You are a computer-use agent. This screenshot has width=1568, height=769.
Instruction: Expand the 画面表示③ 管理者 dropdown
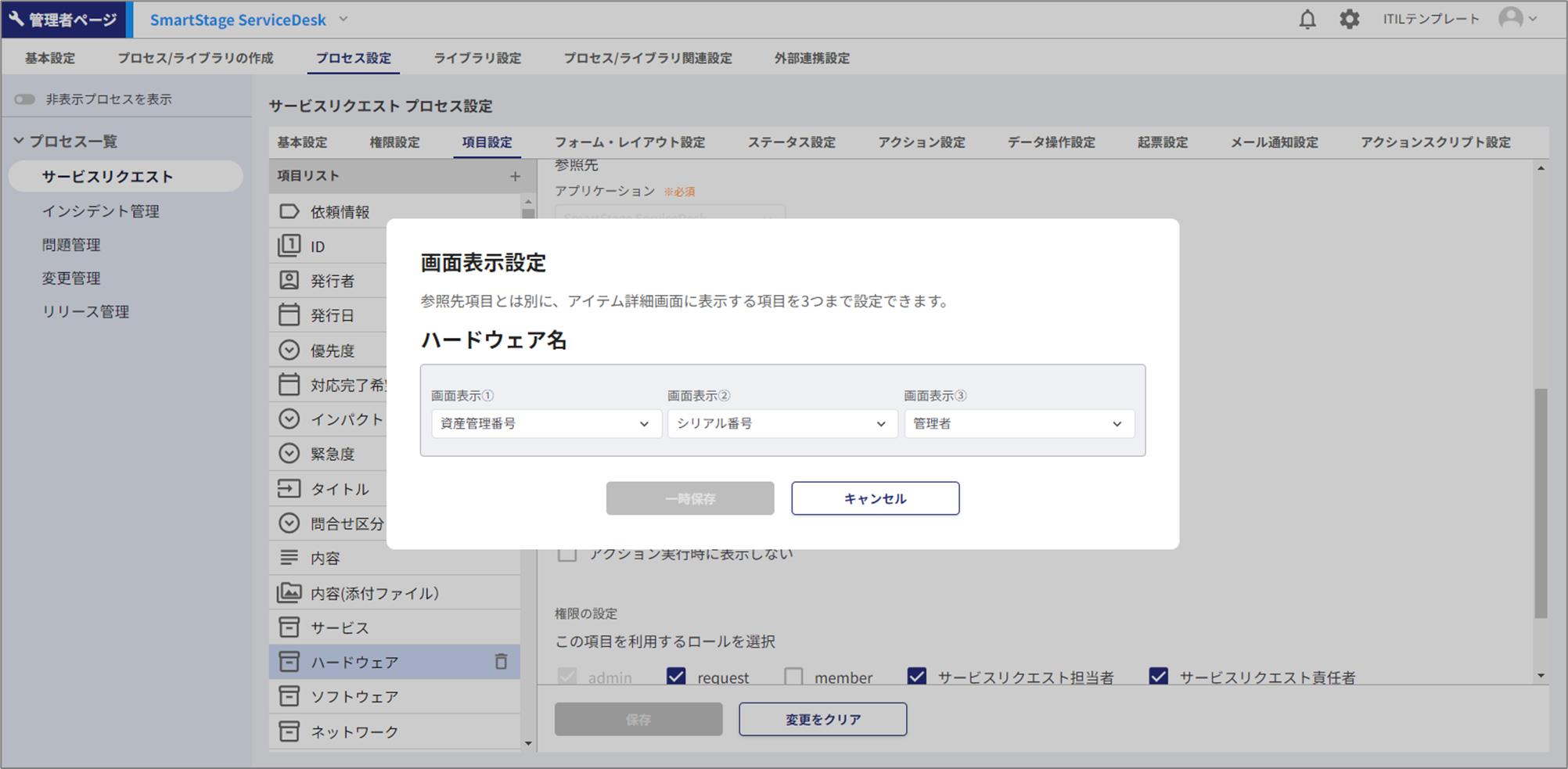1018,423
